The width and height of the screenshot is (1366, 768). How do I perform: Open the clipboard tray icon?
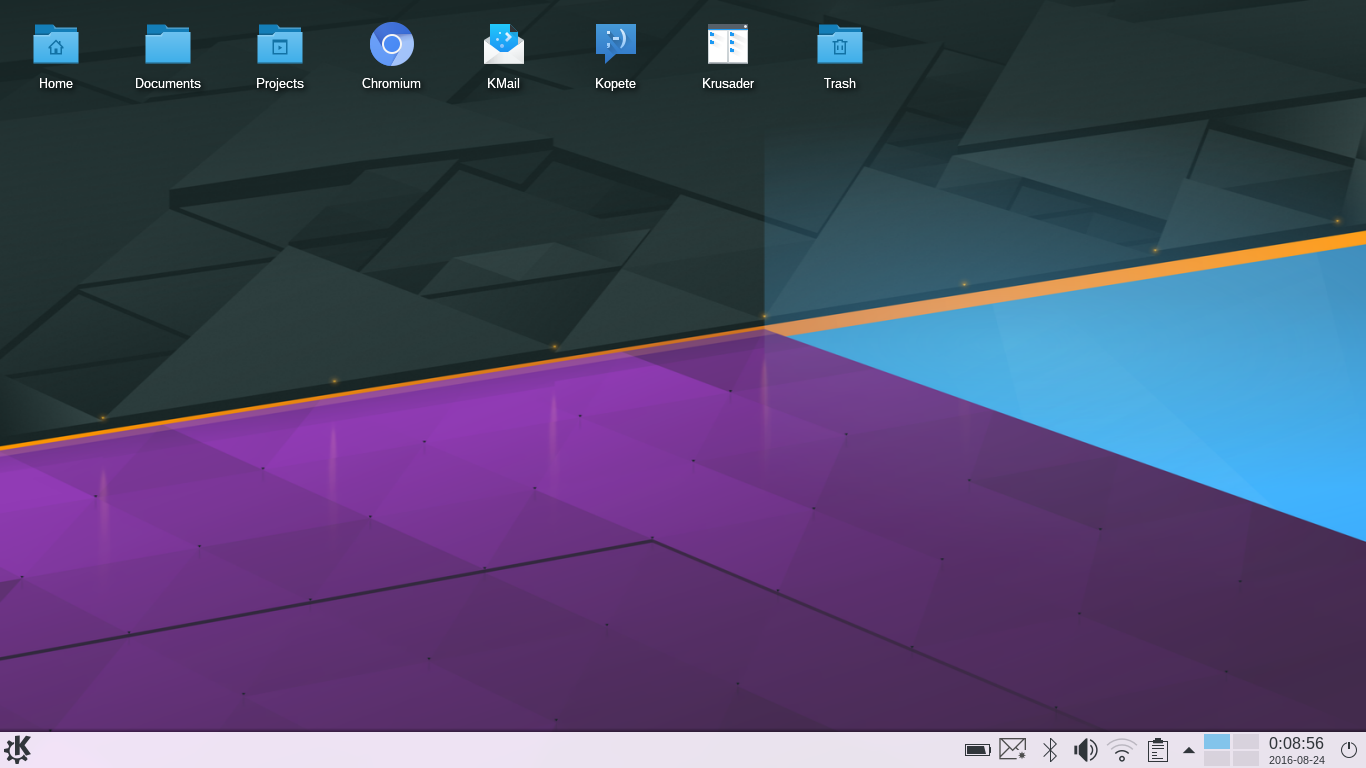pyautogui.click(x=1158, y=750)
